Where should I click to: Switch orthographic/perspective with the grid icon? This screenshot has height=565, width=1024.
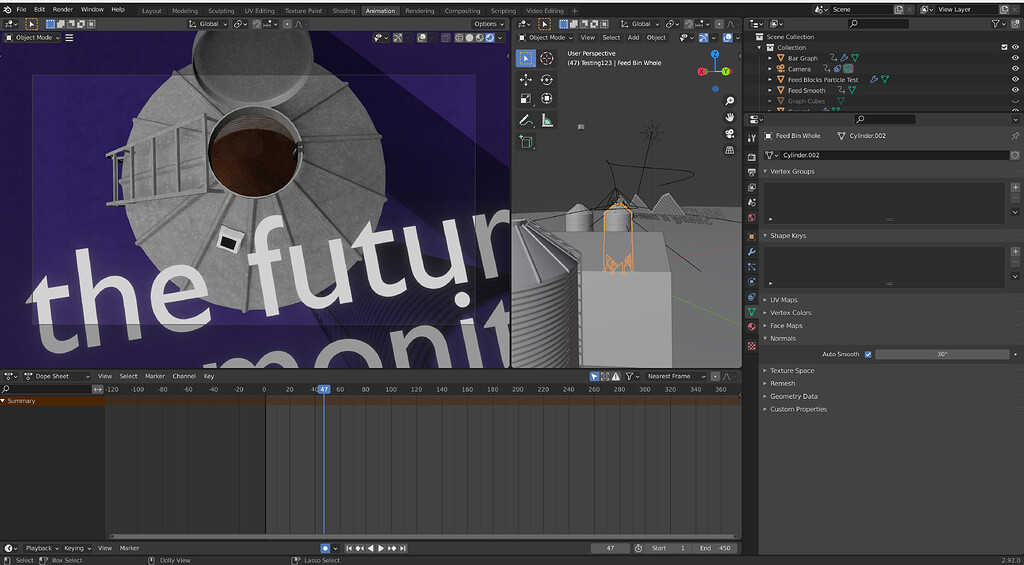[x=729, y=150]
